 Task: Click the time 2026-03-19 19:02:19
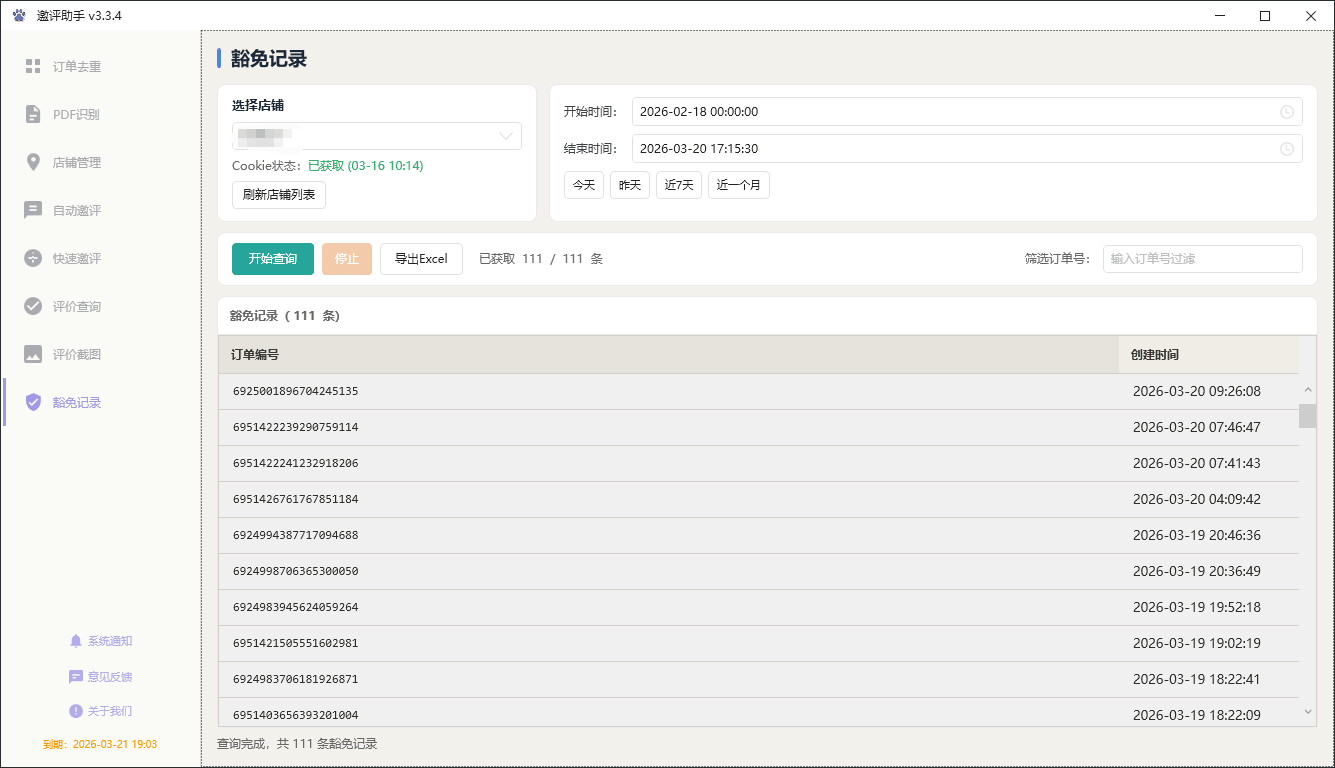tap(1197, 644)
